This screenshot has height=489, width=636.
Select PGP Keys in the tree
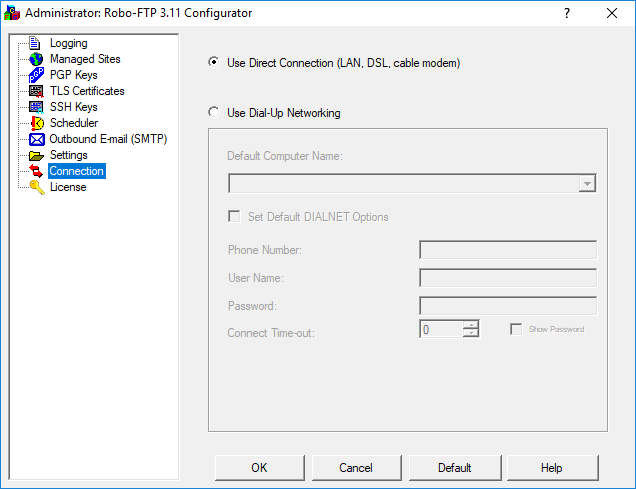point(74,75)
